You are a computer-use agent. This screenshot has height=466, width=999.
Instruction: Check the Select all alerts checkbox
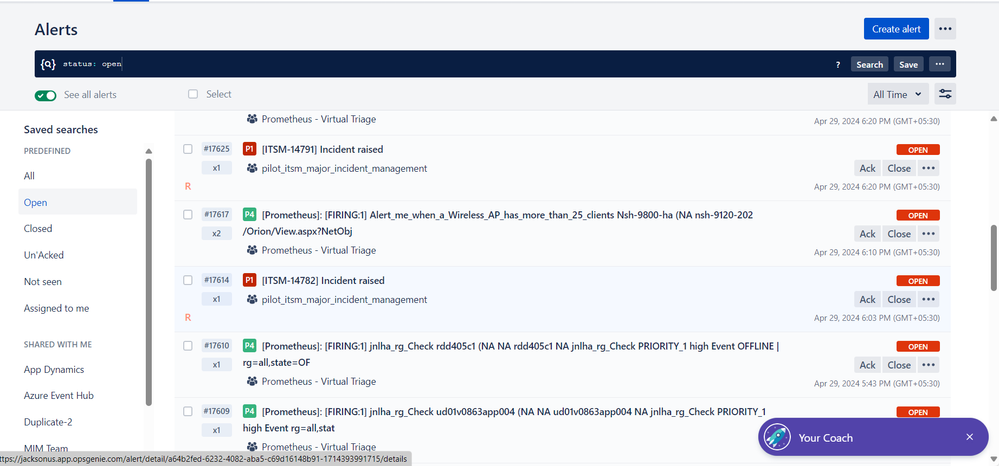coord(193,94)
